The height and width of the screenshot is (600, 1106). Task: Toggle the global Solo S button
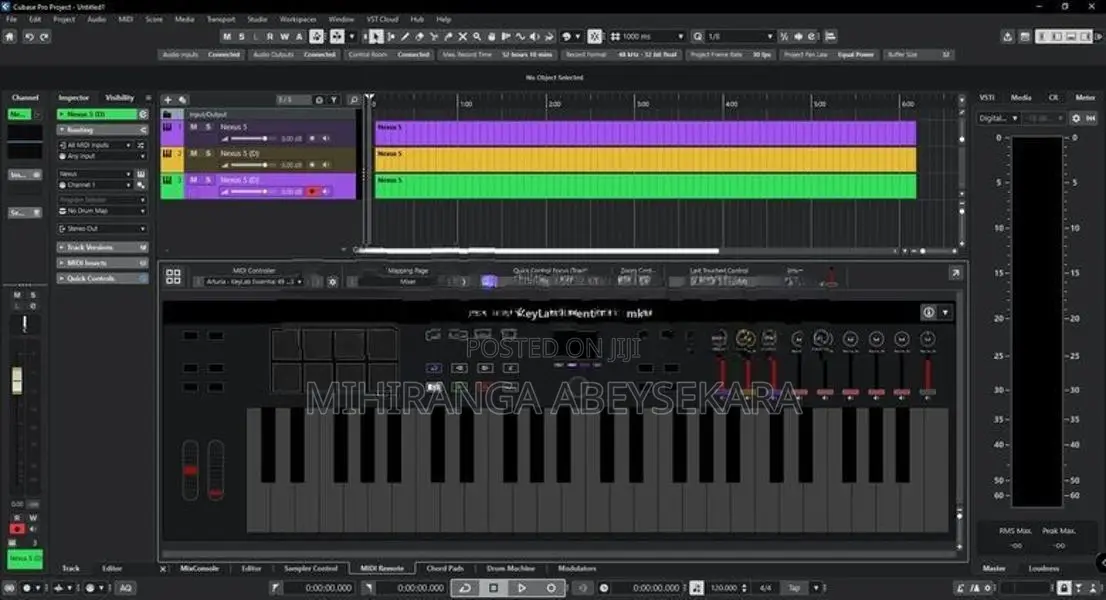(x=241, y=37)
